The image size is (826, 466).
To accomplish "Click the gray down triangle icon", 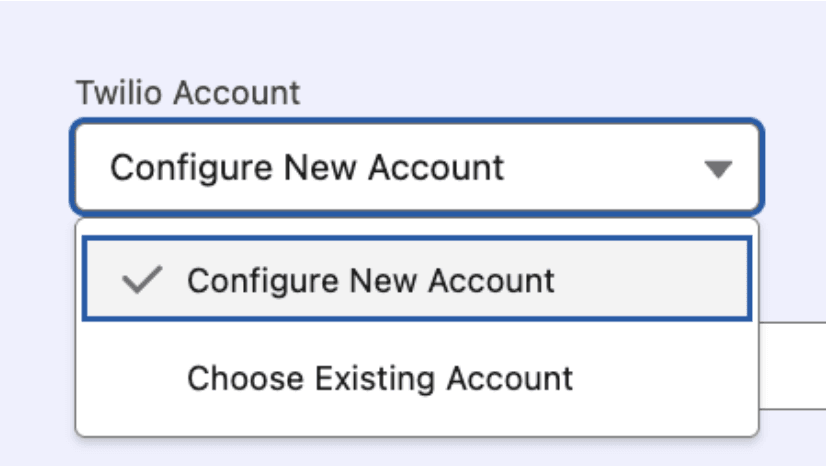I will click(x=718, y=168).
